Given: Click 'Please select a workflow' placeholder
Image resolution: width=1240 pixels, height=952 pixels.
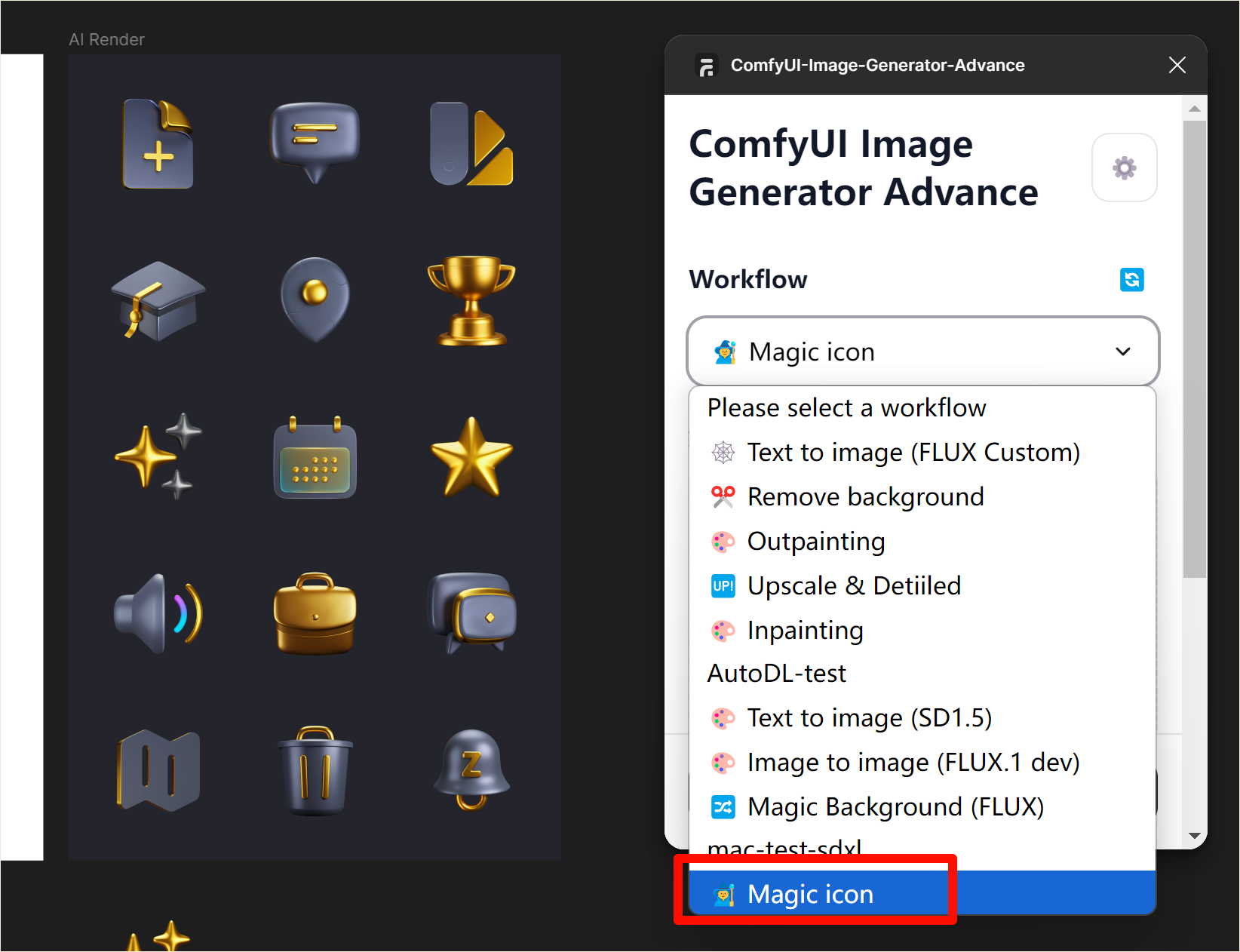Looking at the screenshot, I should 846,408.
